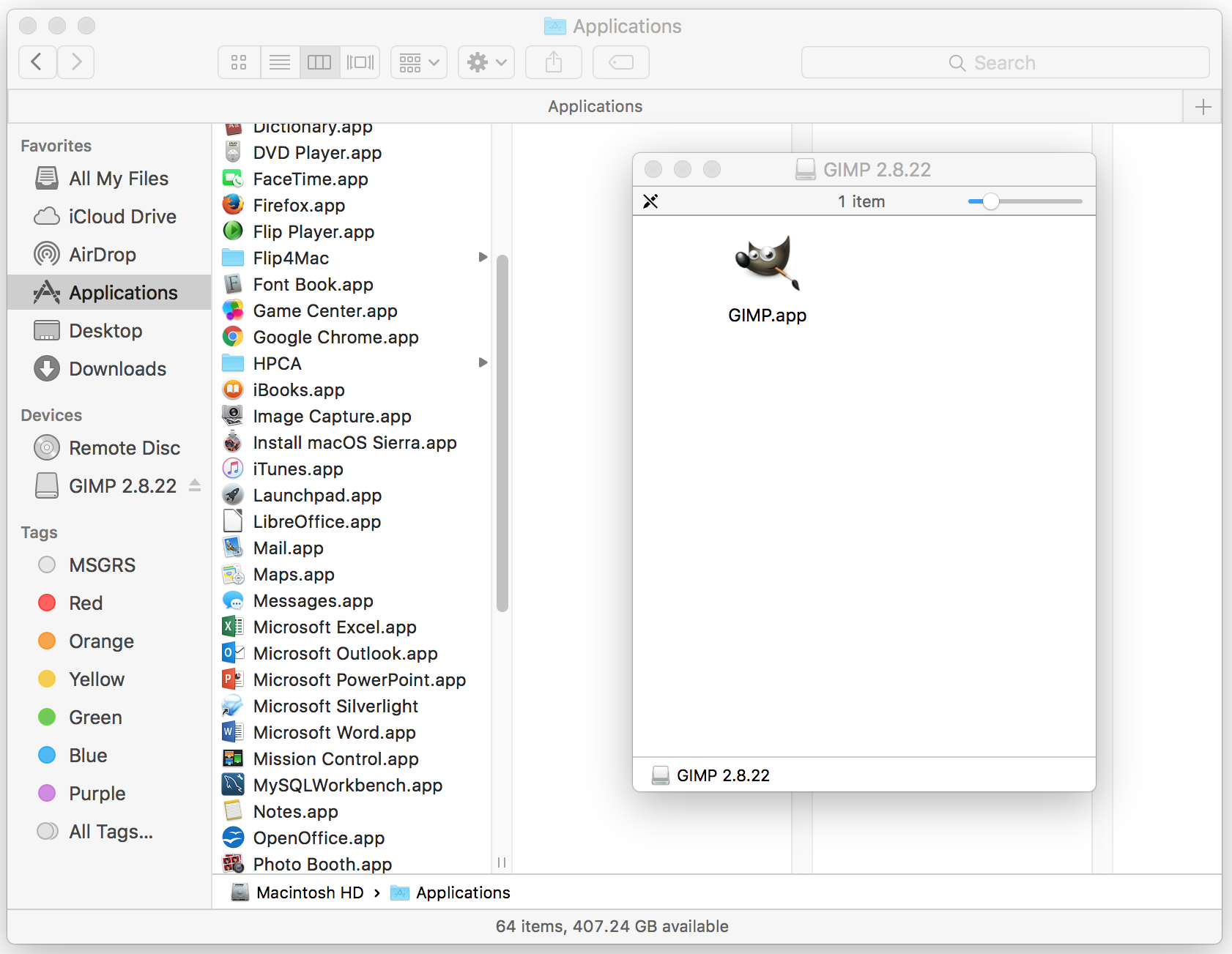Viewport: 1232px width, 954px height.
Task: Switch to column view
Action: tap(319, 62)
